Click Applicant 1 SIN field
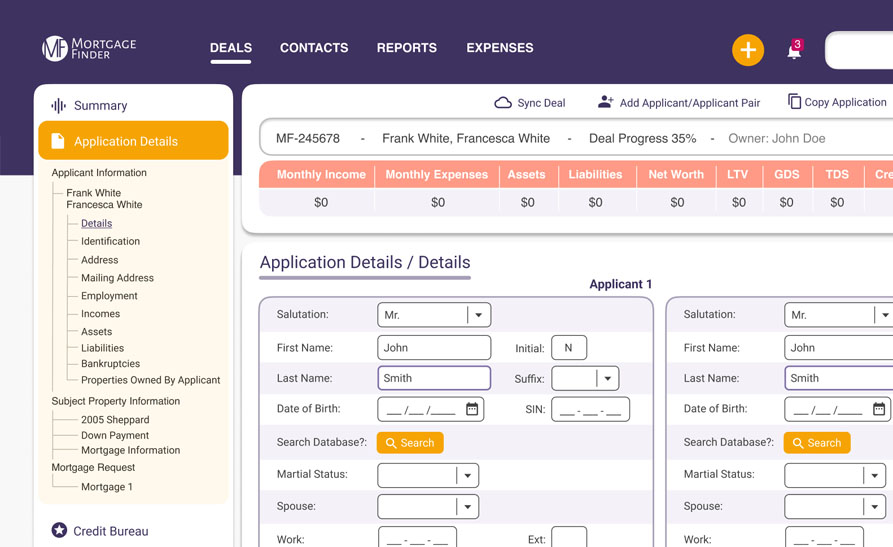This screenshot has height=547, width=893. [591, 409]
